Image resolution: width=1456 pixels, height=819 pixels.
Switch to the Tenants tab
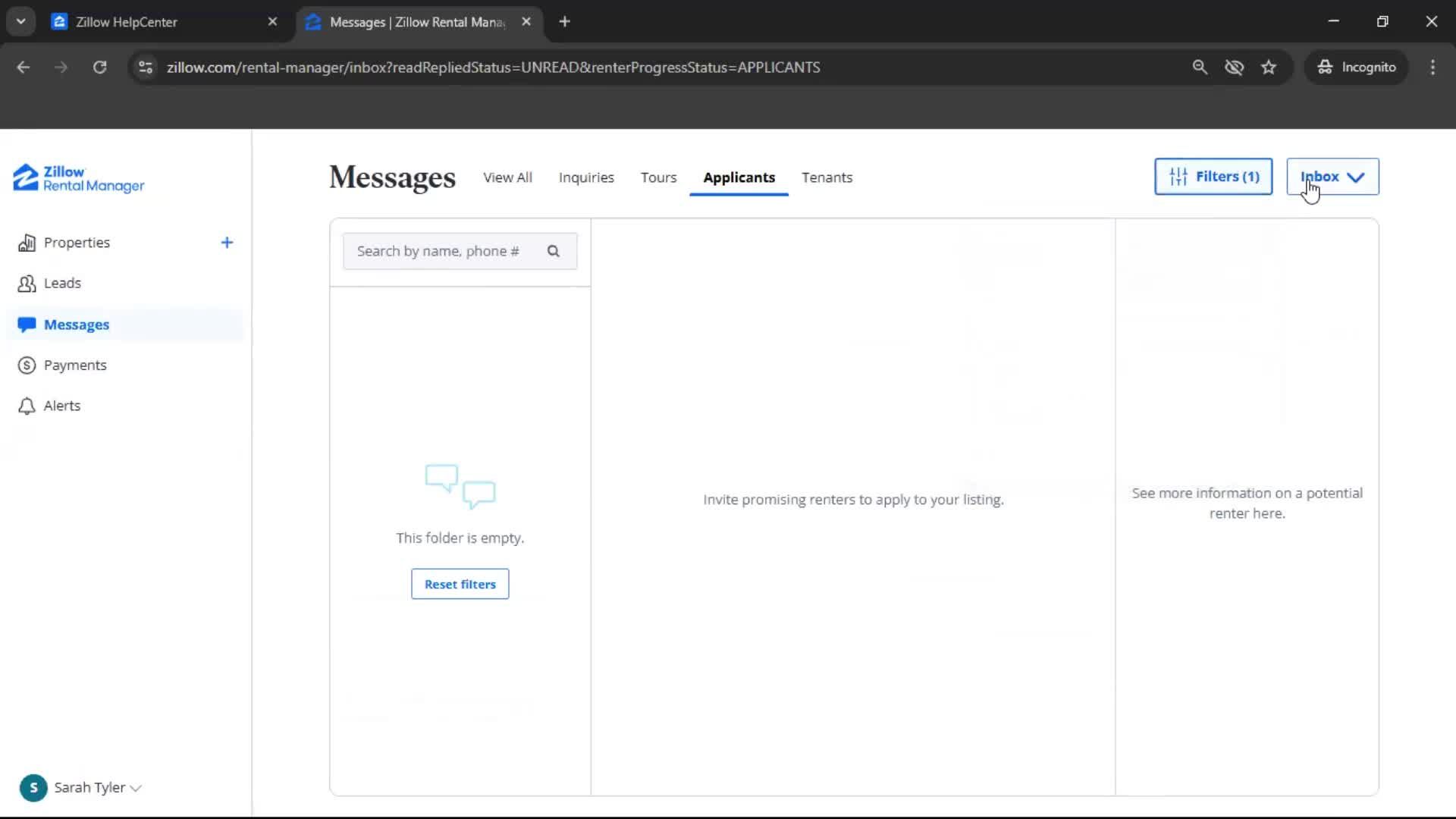tap(827, 177)
